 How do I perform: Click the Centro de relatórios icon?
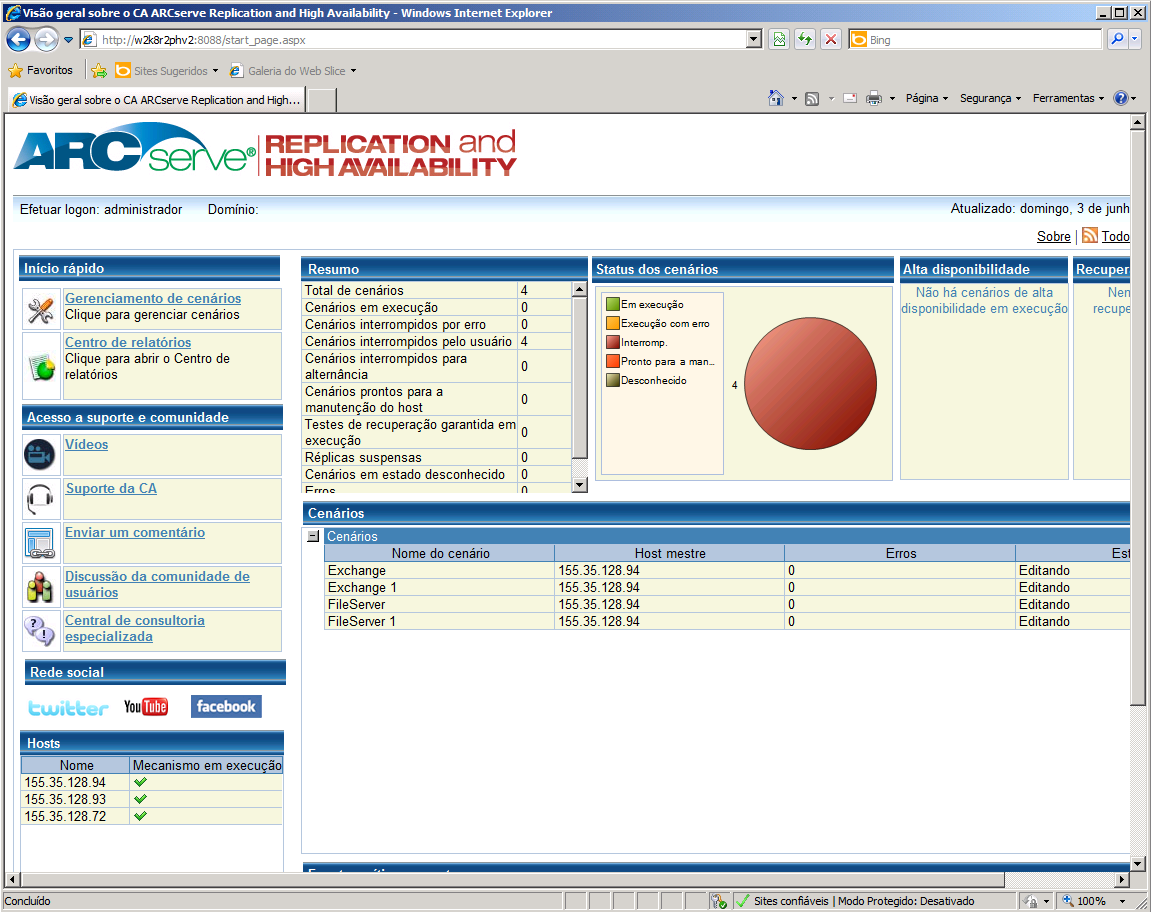click(40, 366)
